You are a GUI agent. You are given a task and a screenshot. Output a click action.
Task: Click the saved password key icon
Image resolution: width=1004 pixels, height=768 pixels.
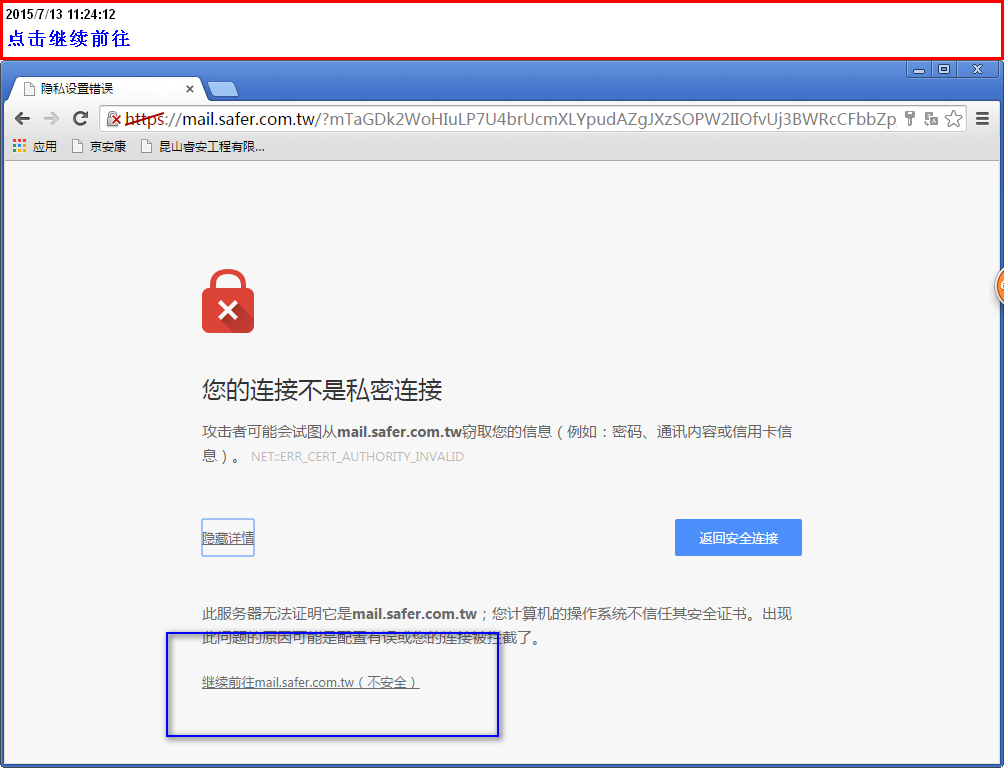tap(909, 118)
